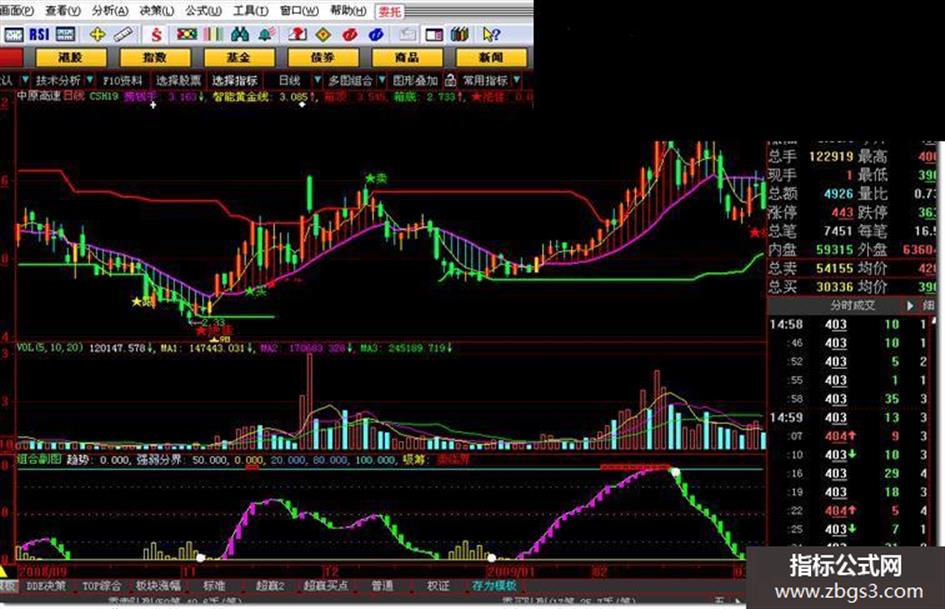Click the 中原高速 stock name label
945x609 pixels.
pos(39,95)
